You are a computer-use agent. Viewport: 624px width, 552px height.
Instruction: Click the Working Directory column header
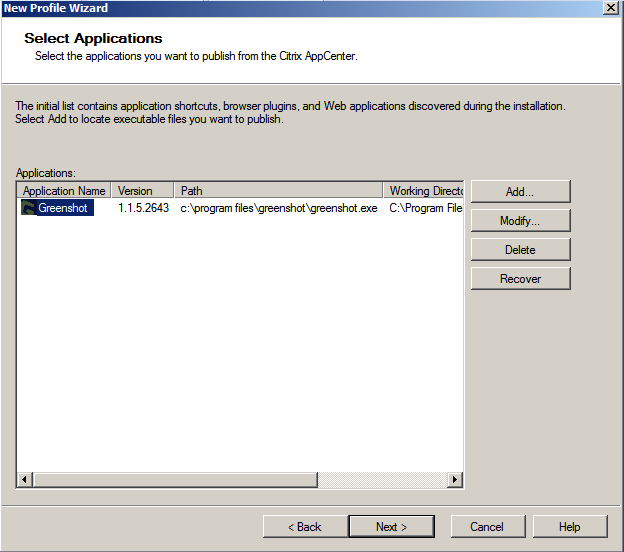(x=424, y=191)
